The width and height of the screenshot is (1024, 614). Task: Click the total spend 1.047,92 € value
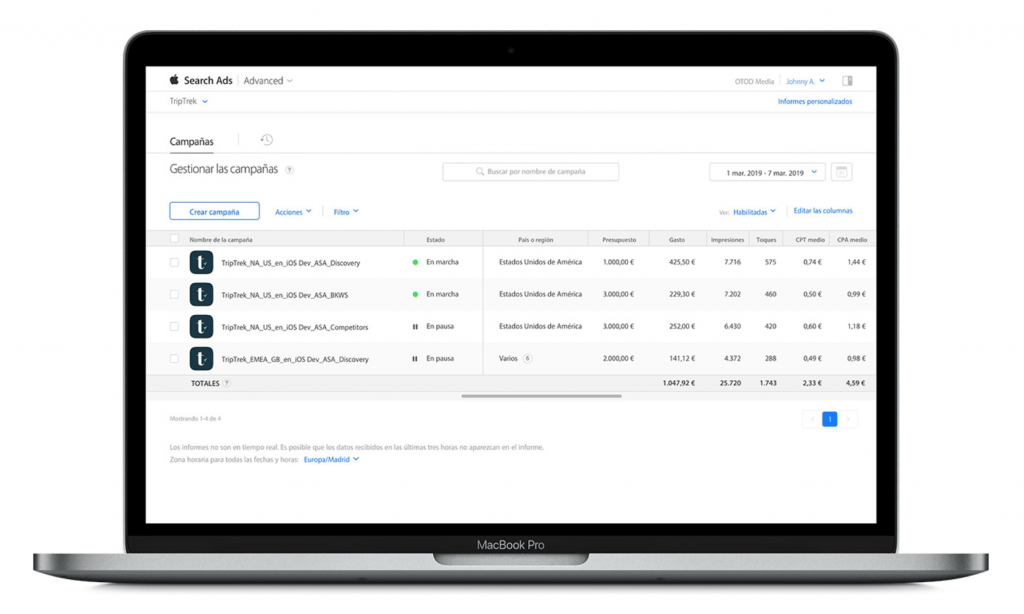coord(679,383)
